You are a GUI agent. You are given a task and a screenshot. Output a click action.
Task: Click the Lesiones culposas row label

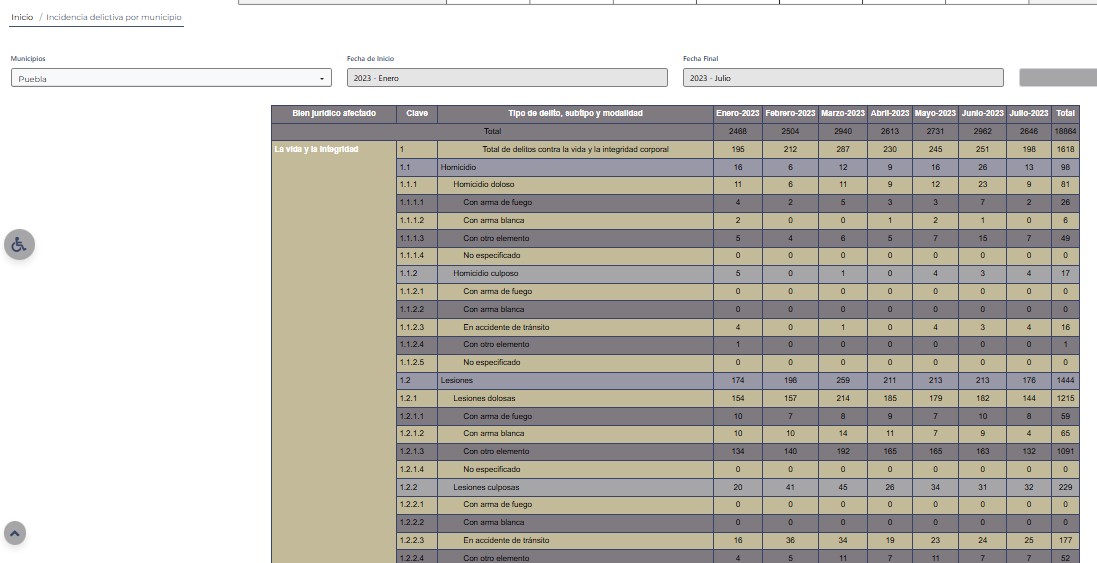[x=485, y=487]
